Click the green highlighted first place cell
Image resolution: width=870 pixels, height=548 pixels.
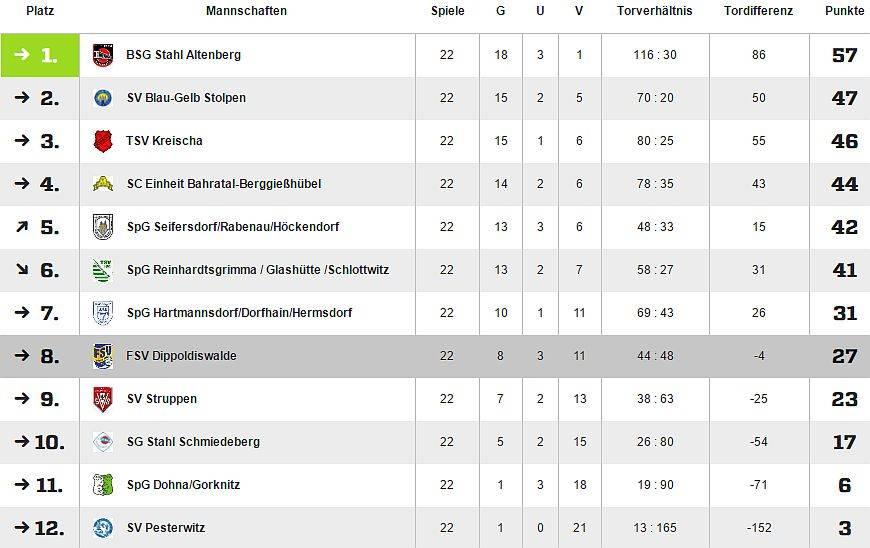click(x=40, y=55)
